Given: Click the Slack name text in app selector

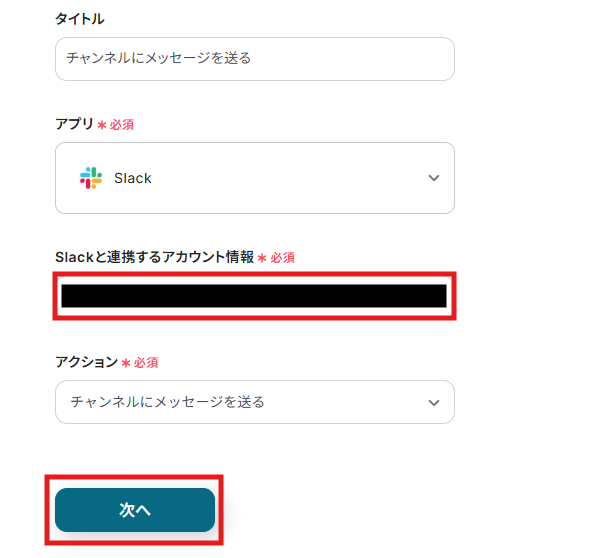Looking at the screenshot, I should click(133, 178).
